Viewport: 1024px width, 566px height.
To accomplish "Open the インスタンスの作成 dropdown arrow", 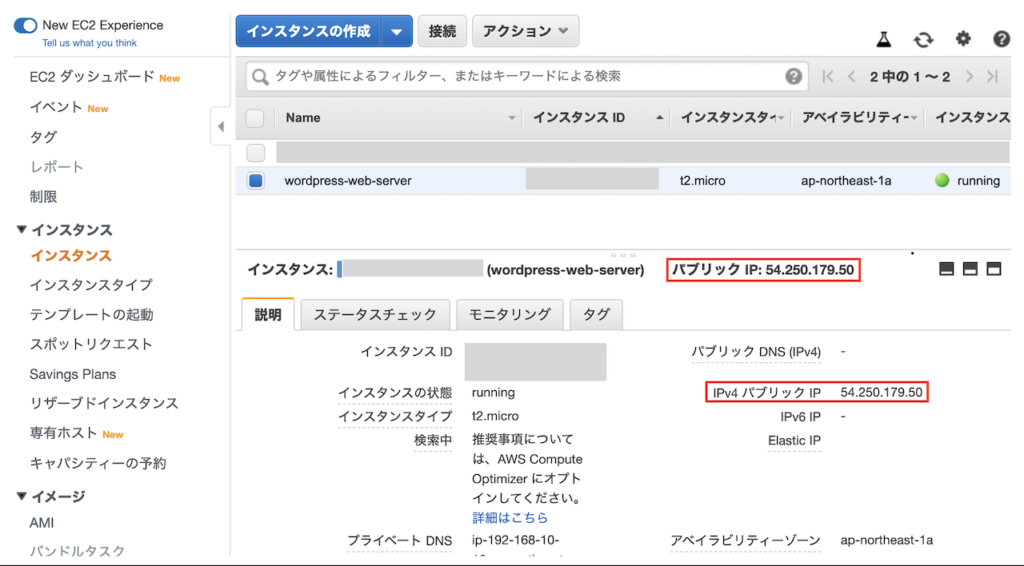I will (x=397, y=32).
